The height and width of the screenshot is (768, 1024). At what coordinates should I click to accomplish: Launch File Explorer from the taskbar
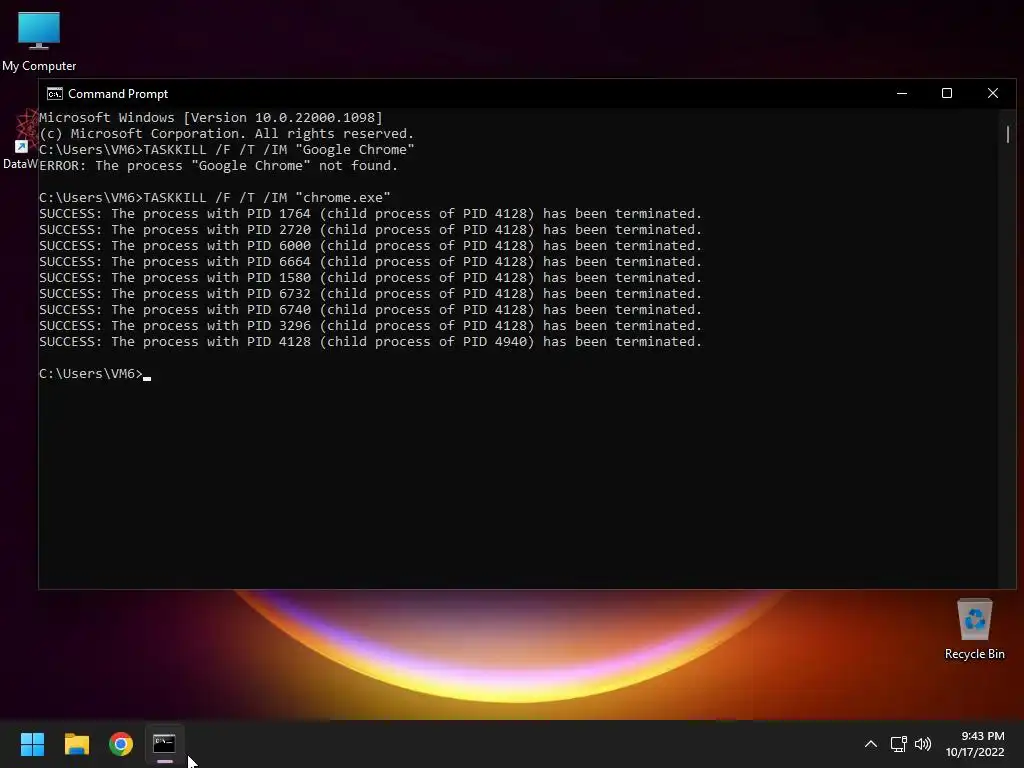pos(76,744)
